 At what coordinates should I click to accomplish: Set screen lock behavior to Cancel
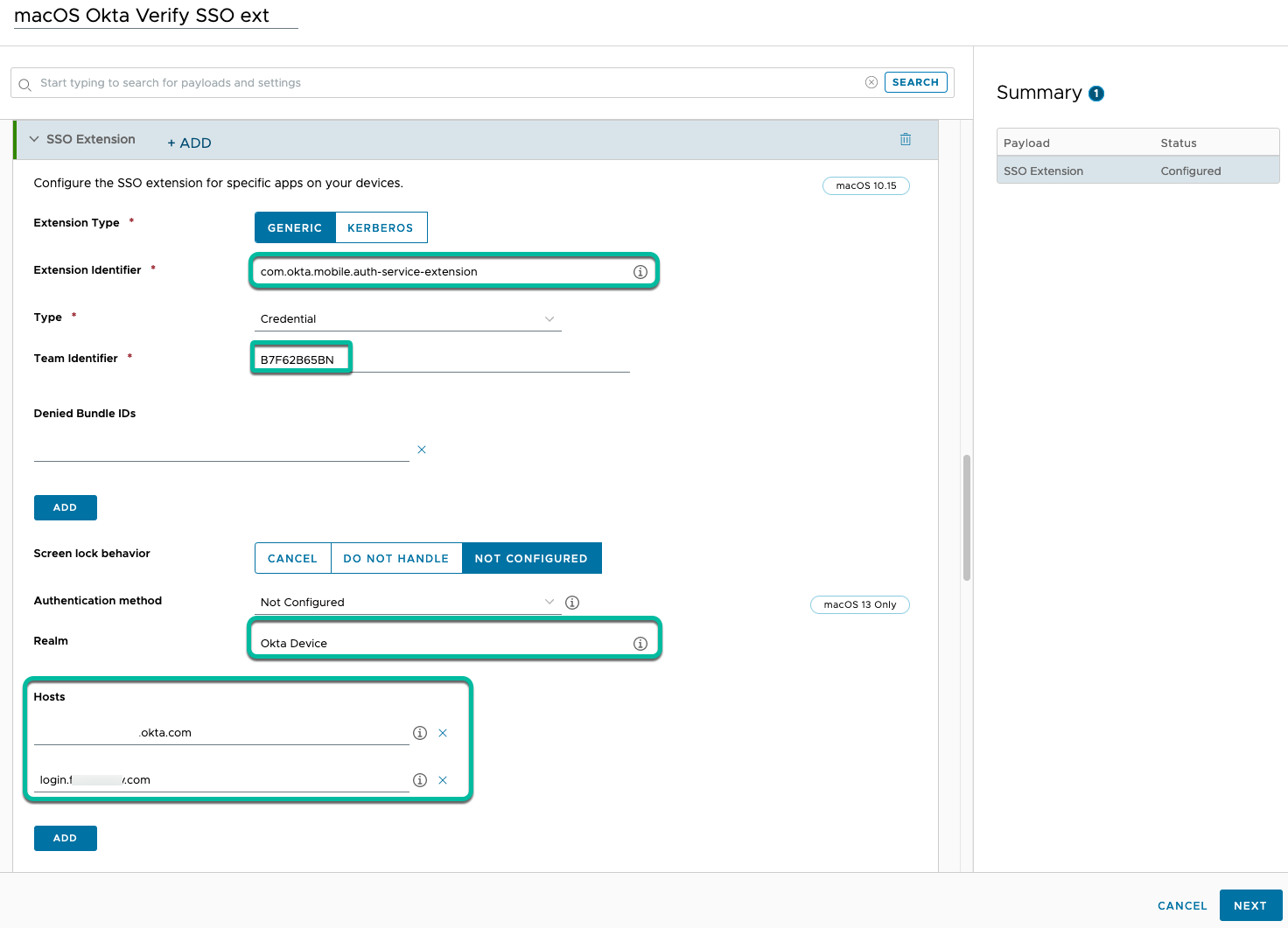pos(292,558)
